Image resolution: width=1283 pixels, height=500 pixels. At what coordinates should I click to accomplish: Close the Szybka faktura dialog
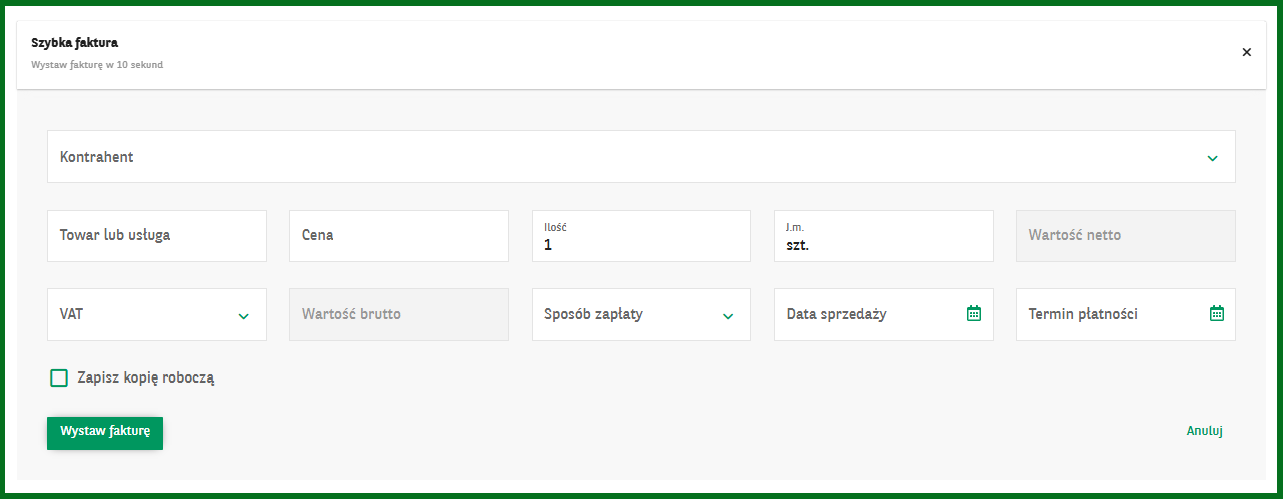click(x=1246, y=52)
